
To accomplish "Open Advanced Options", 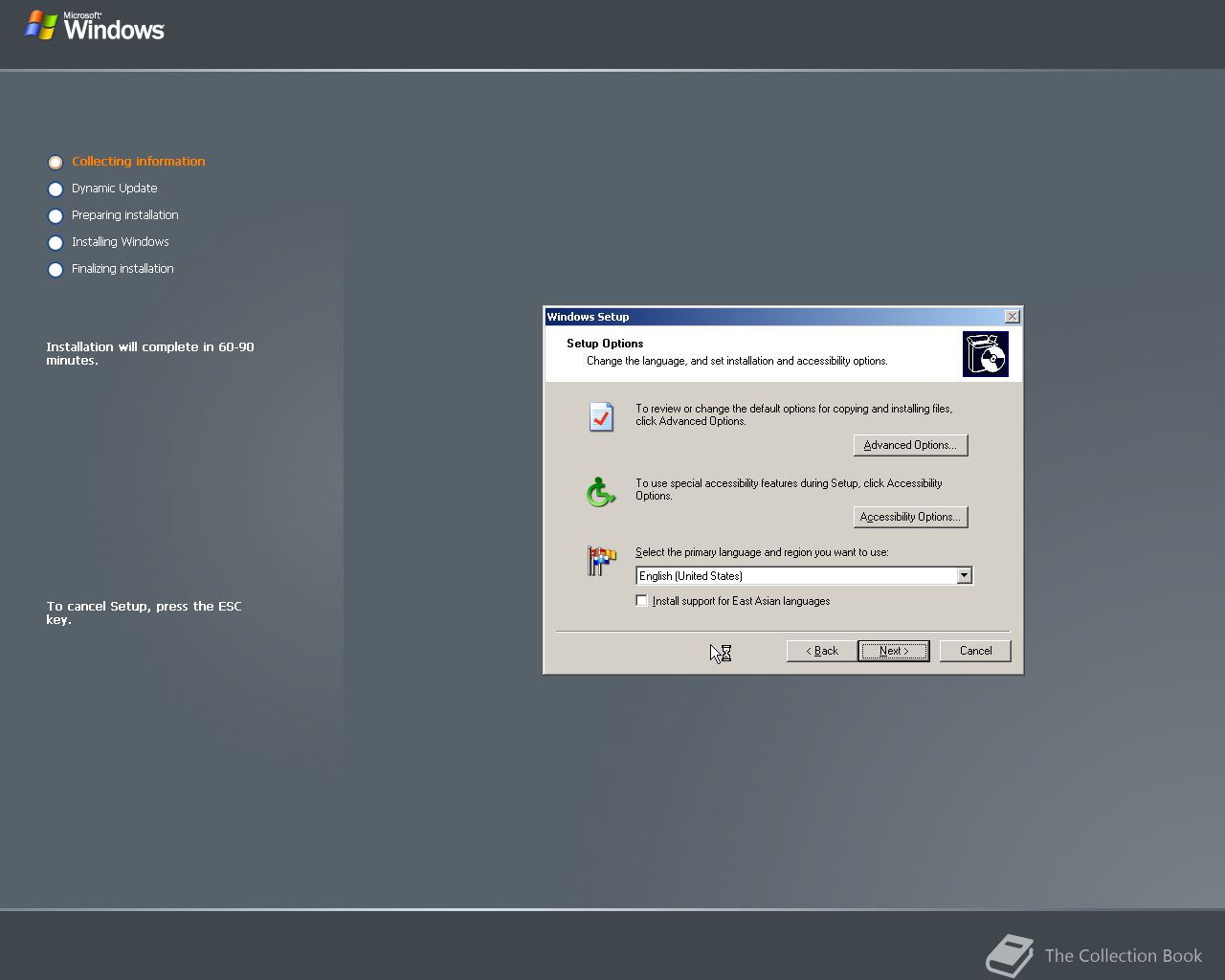I will pos(910,445).
